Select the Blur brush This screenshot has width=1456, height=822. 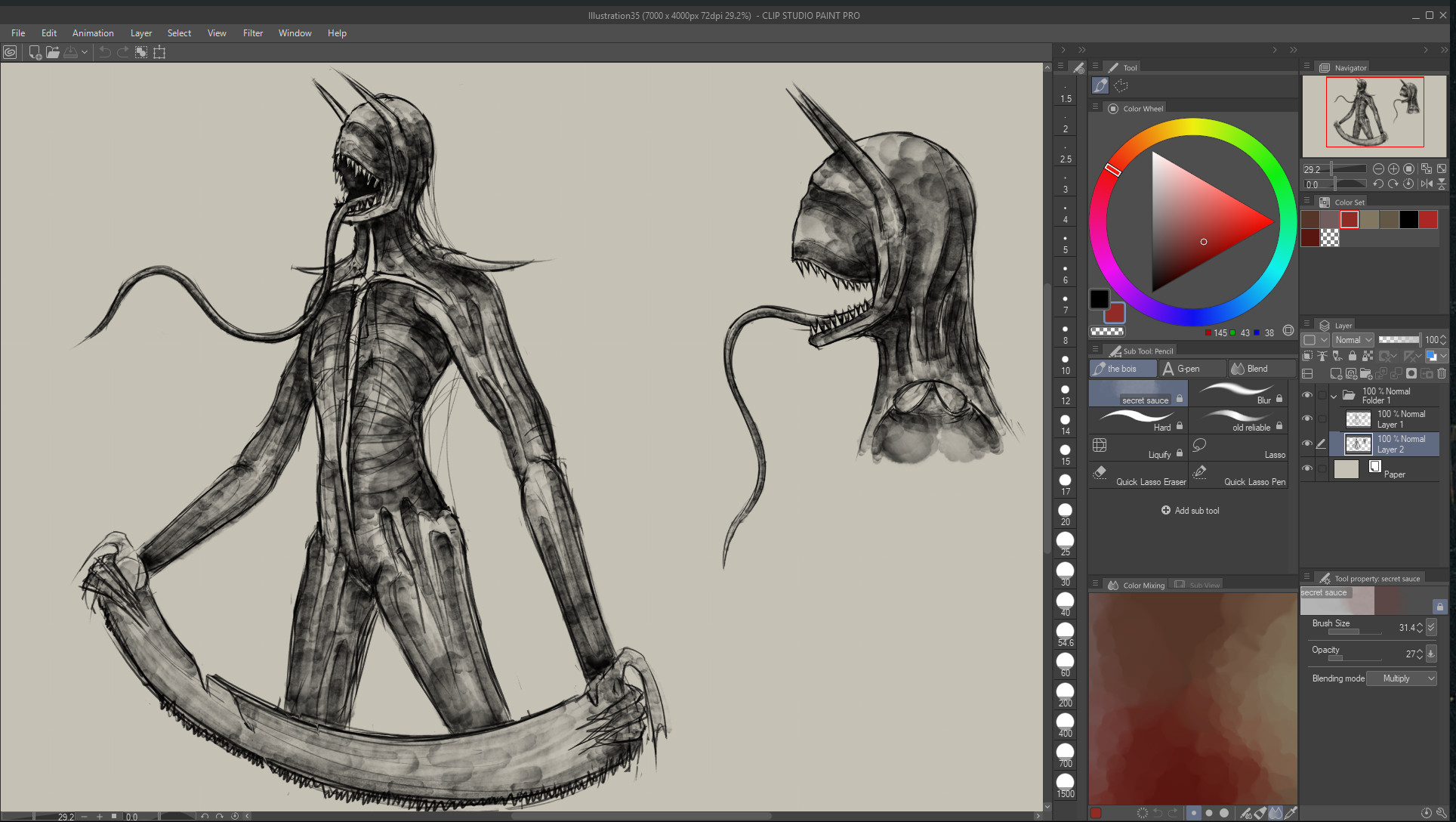pos(1239,394)
